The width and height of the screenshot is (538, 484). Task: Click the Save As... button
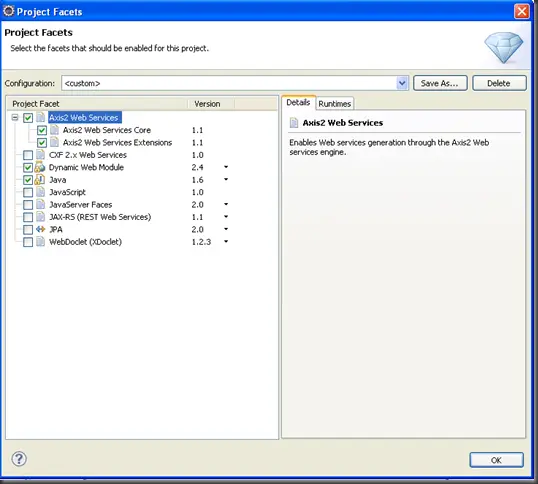[440, 83]
